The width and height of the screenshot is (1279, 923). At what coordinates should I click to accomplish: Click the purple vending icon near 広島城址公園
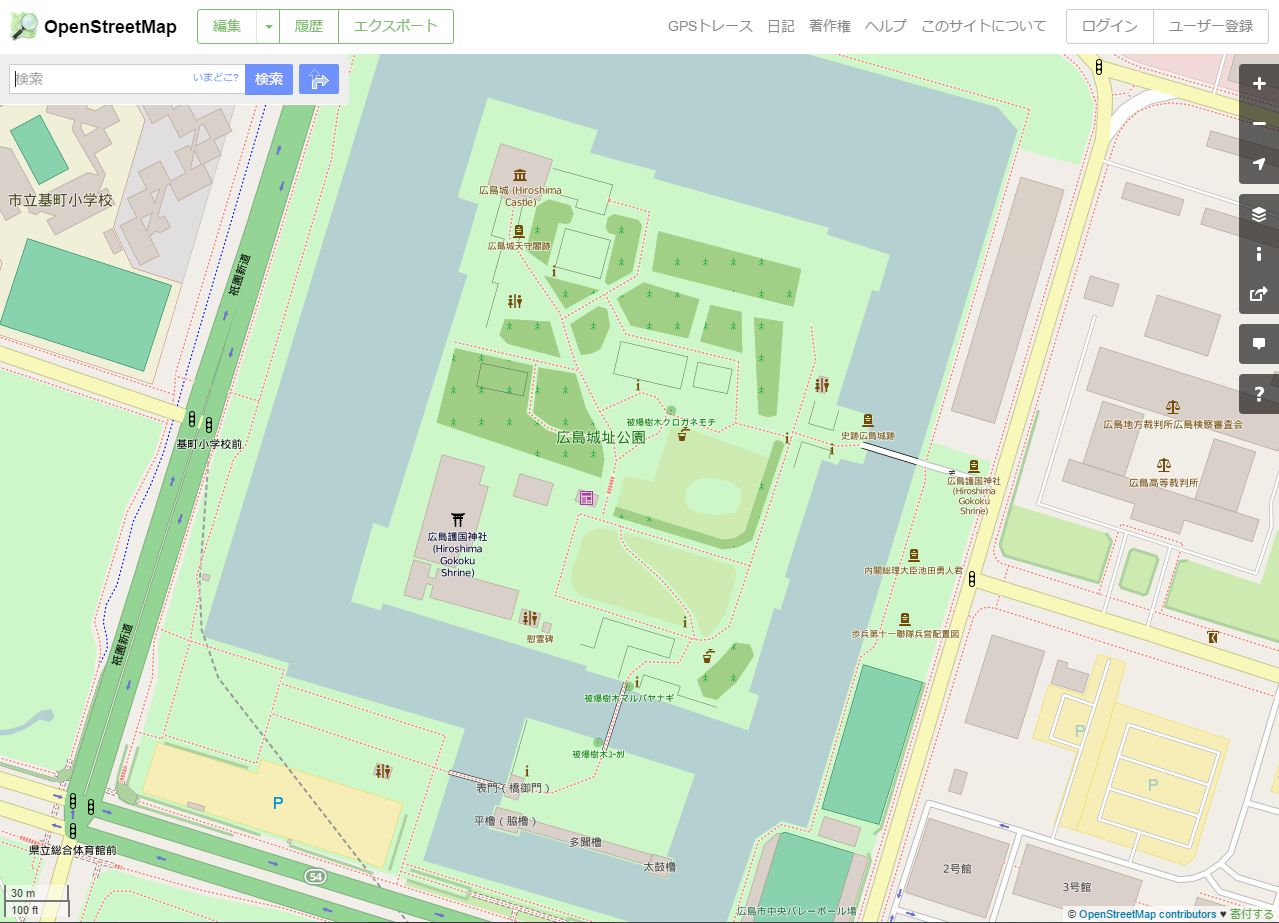[x=586, y=497]
